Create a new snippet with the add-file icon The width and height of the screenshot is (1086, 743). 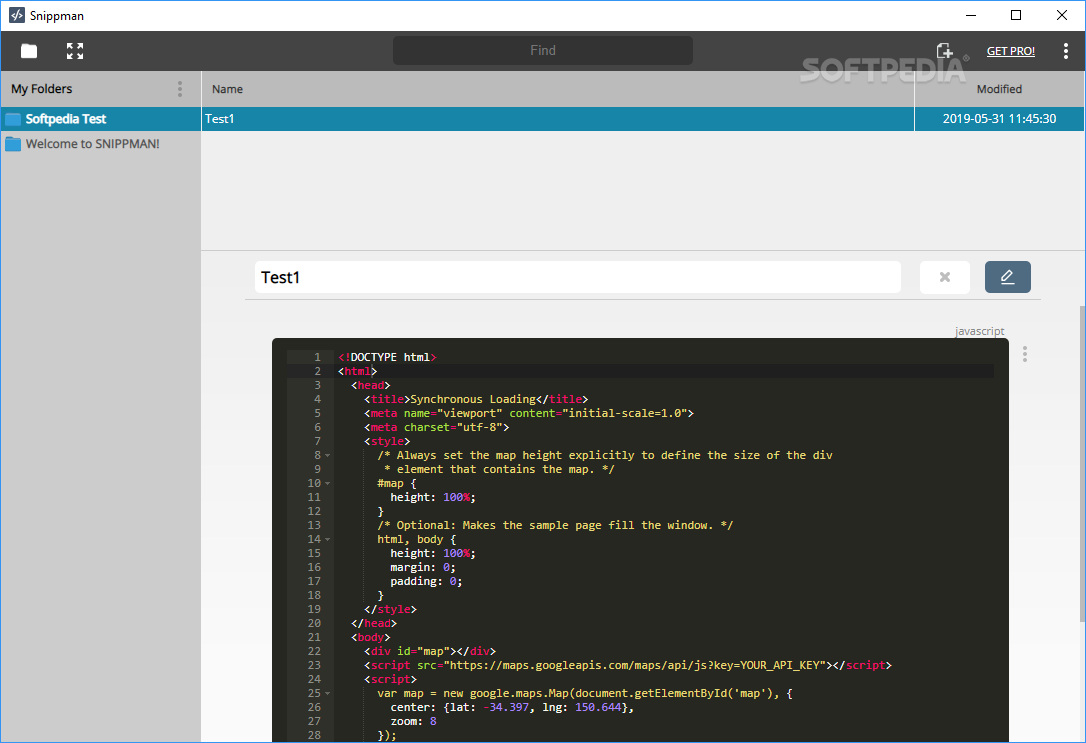[x=944, y=51]
